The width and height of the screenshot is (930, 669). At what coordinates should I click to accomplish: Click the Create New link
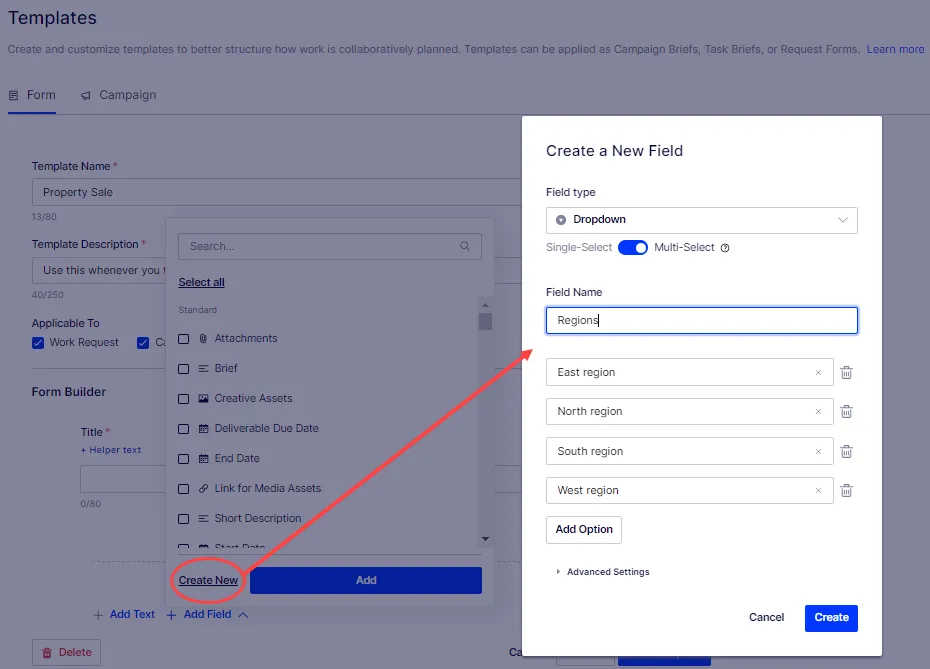[208, 580]
